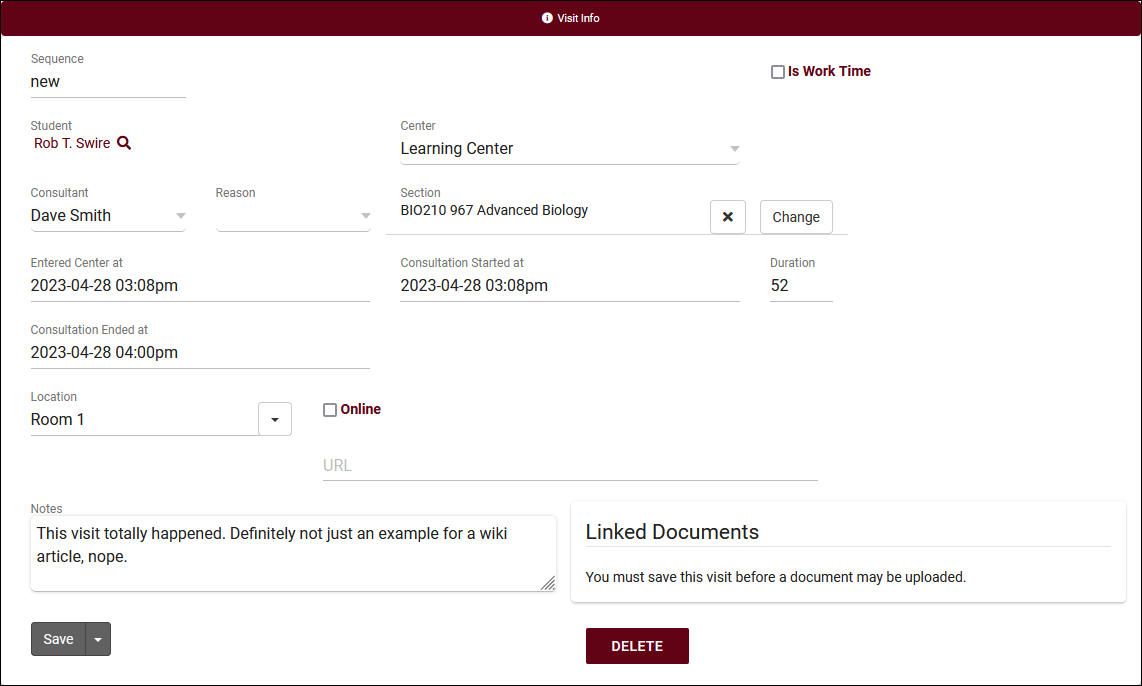Click Change to pick another section
This screenshot has width=1142, height=686.
pos(796,217)
